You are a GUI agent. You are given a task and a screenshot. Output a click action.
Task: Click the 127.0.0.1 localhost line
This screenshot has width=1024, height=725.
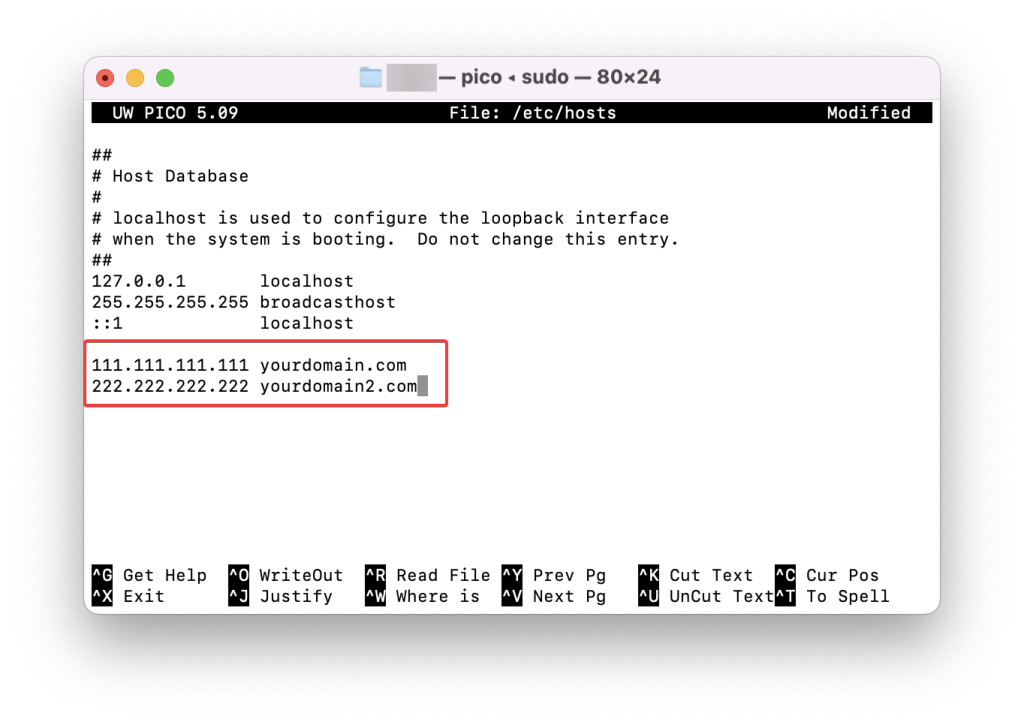pos(222,281)
